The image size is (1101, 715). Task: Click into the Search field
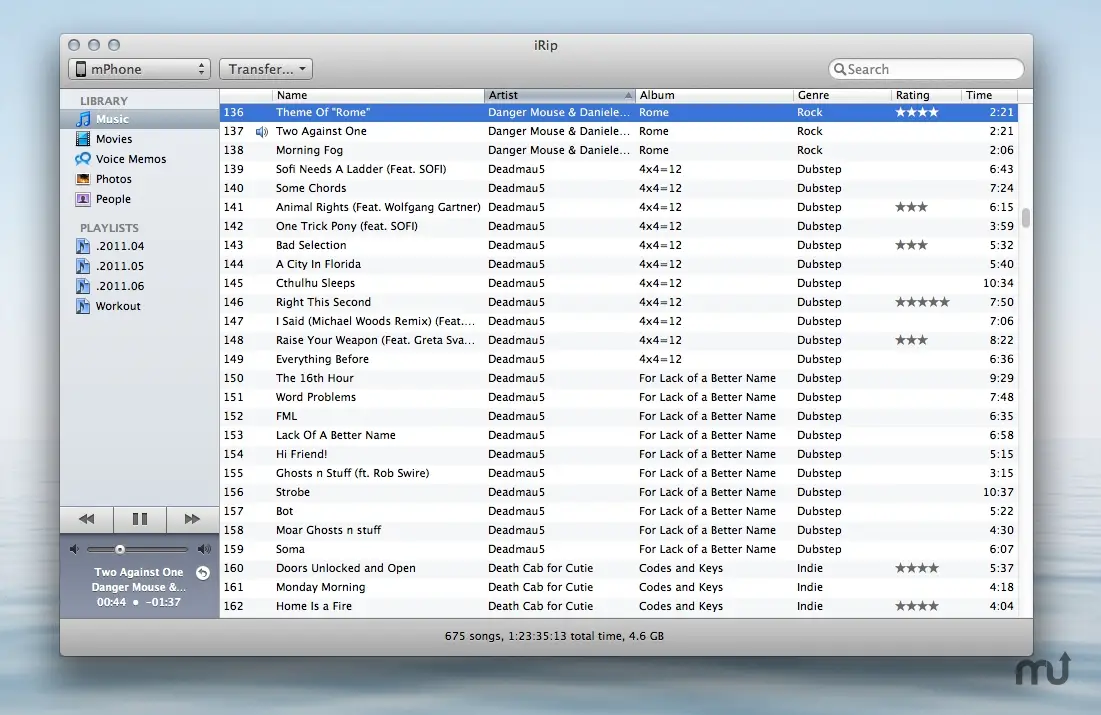click(926, 69)
